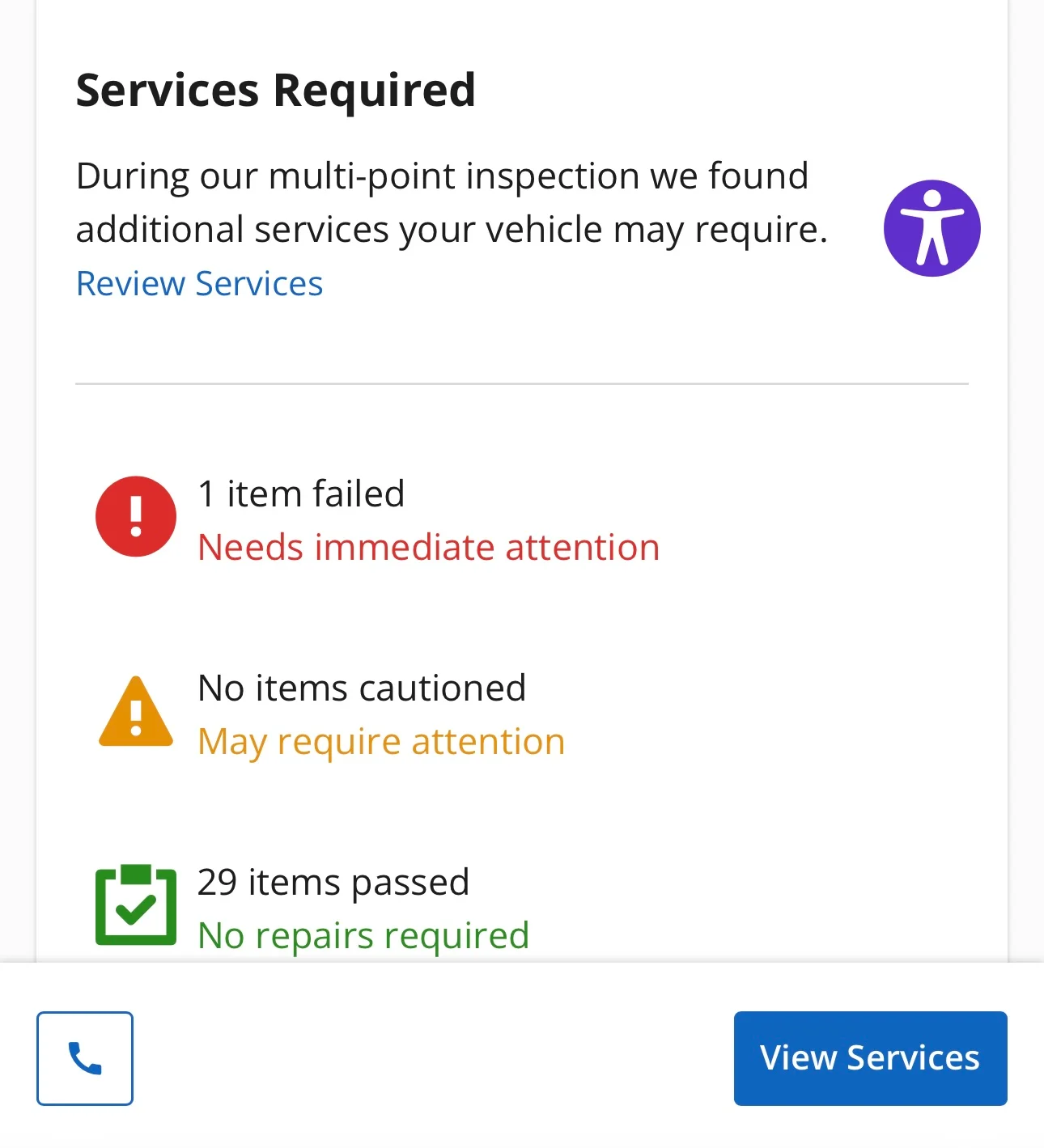Viewport: 1044px width, 1148px height.
Task: Click the word 'Required' in the heading
Action: pos(375,90)
